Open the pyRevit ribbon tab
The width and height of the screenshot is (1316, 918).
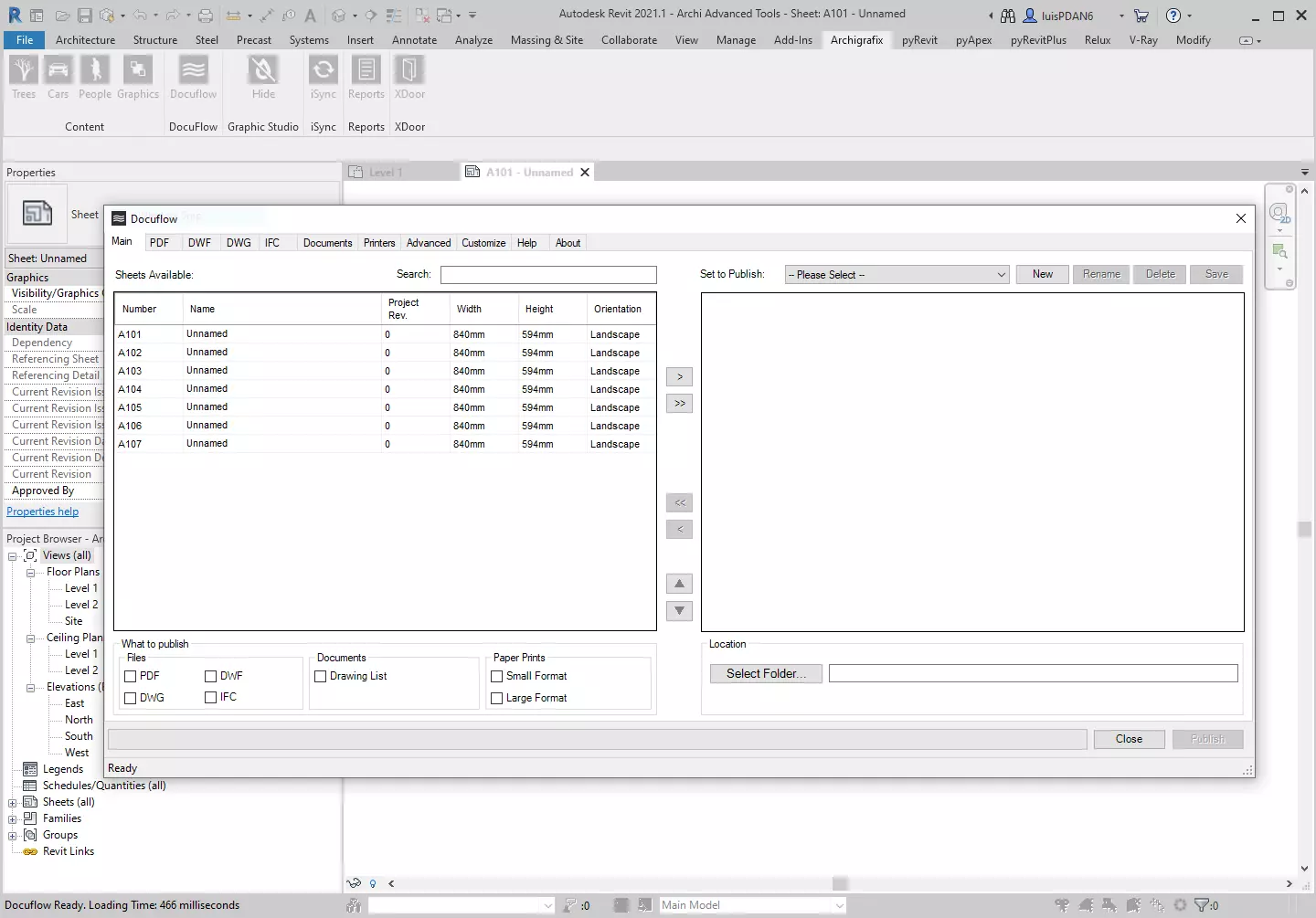point(918,40)
